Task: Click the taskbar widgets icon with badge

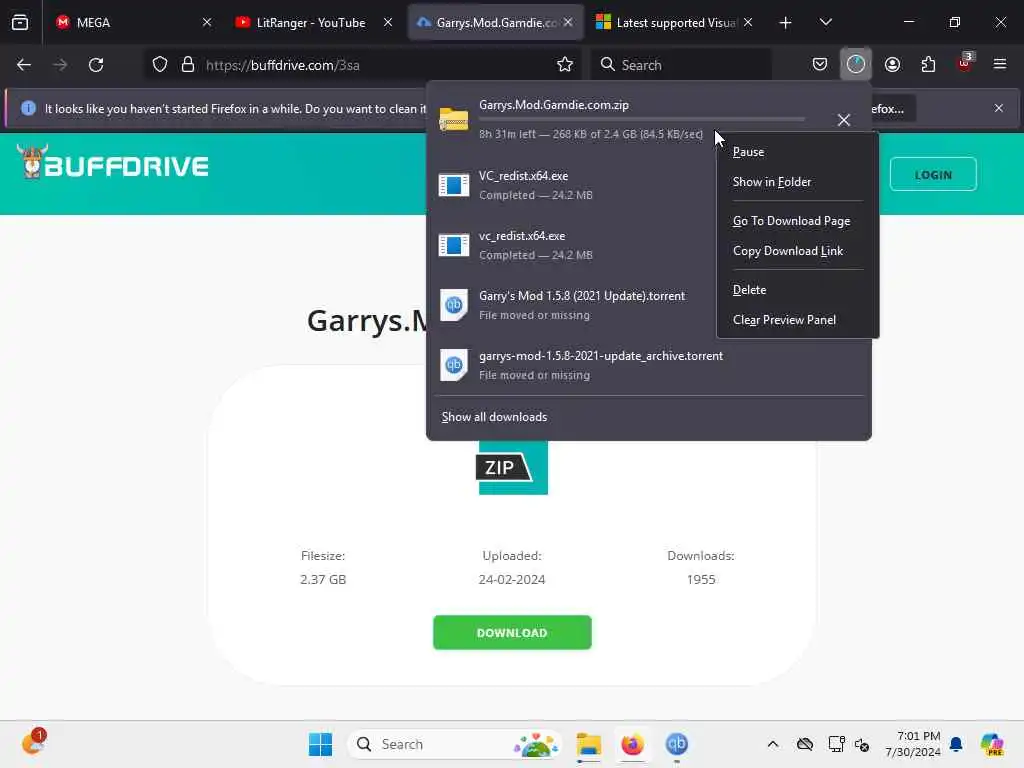Action: 33,743
